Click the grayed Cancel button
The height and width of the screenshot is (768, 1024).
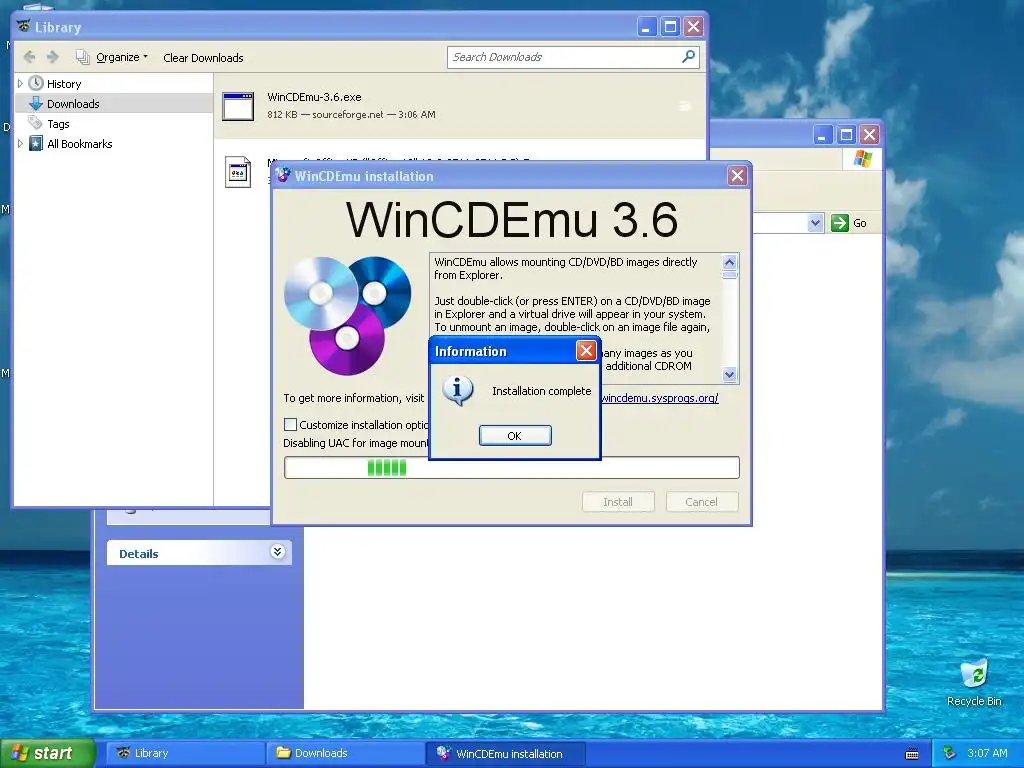pyautogui.click(x=701, y=502)
